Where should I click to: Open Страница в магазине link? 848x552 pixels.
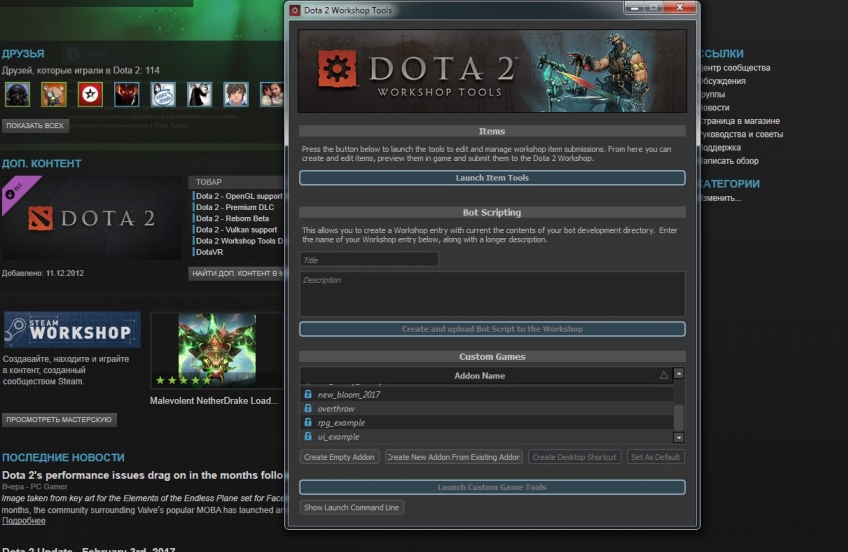[x=739, y=121]
